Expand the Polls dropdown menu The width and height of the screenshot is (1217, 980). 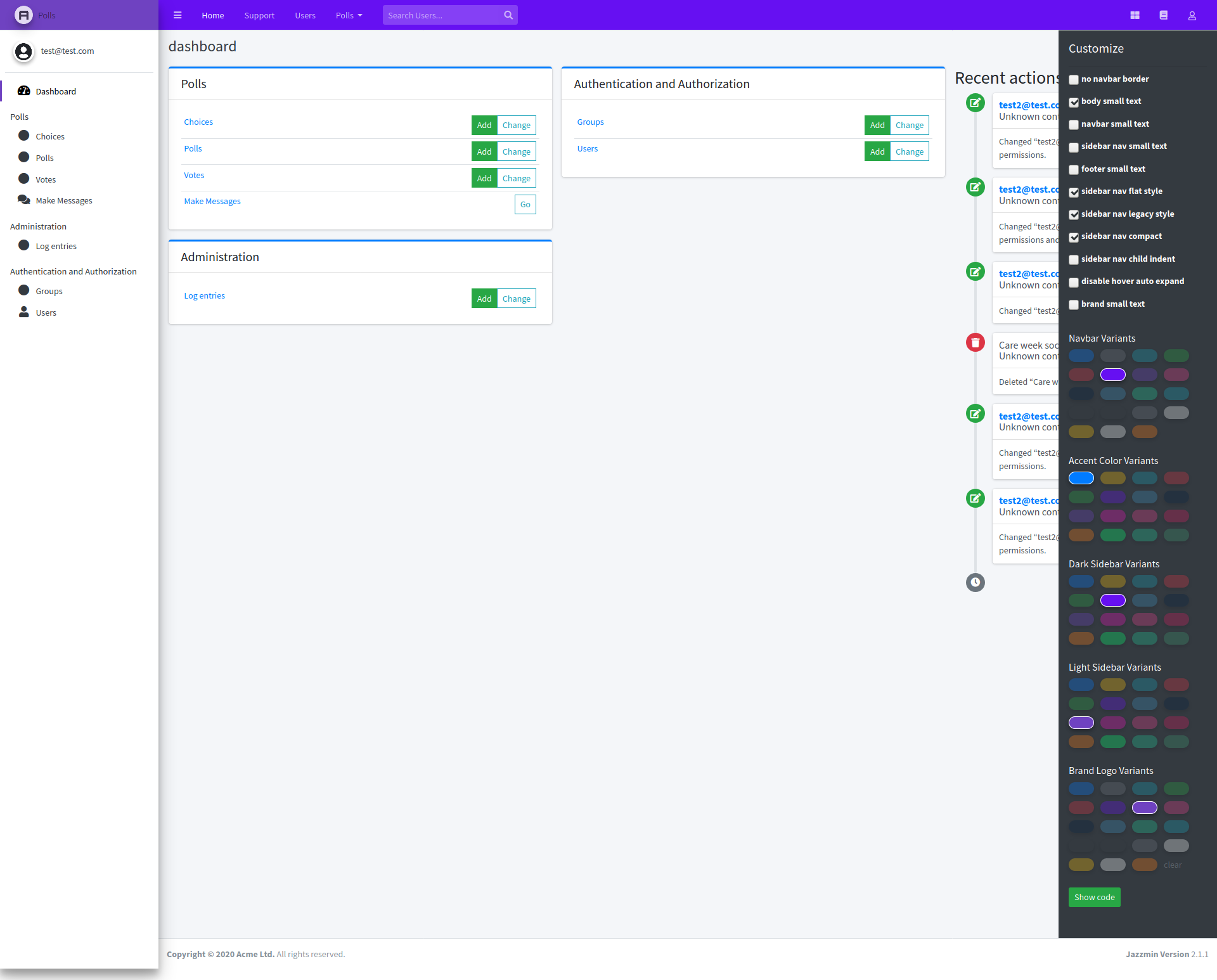coord(349,15)
